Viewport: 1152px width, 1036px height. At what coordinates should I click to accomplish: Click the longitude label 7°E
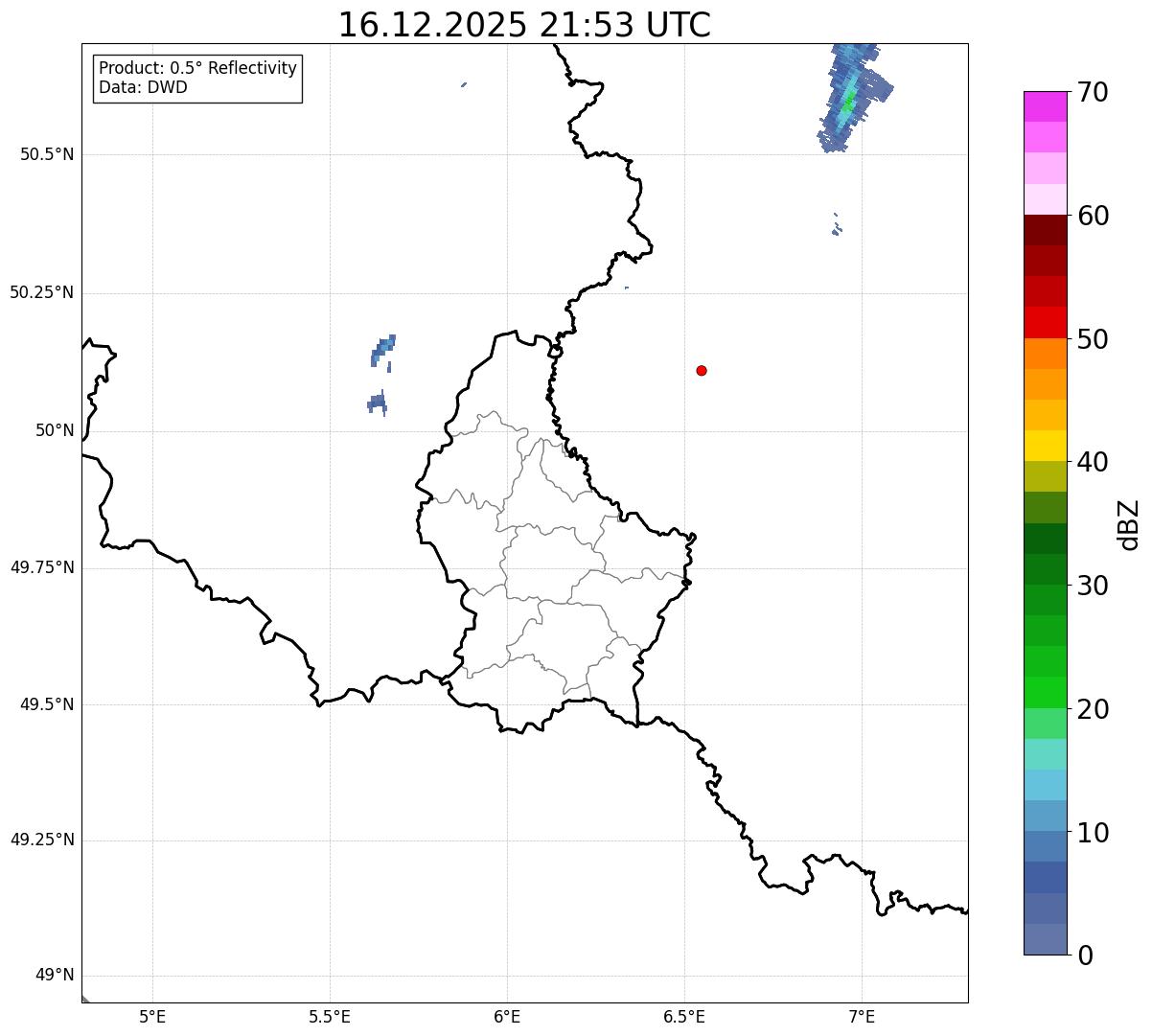tap(862, 1016)
